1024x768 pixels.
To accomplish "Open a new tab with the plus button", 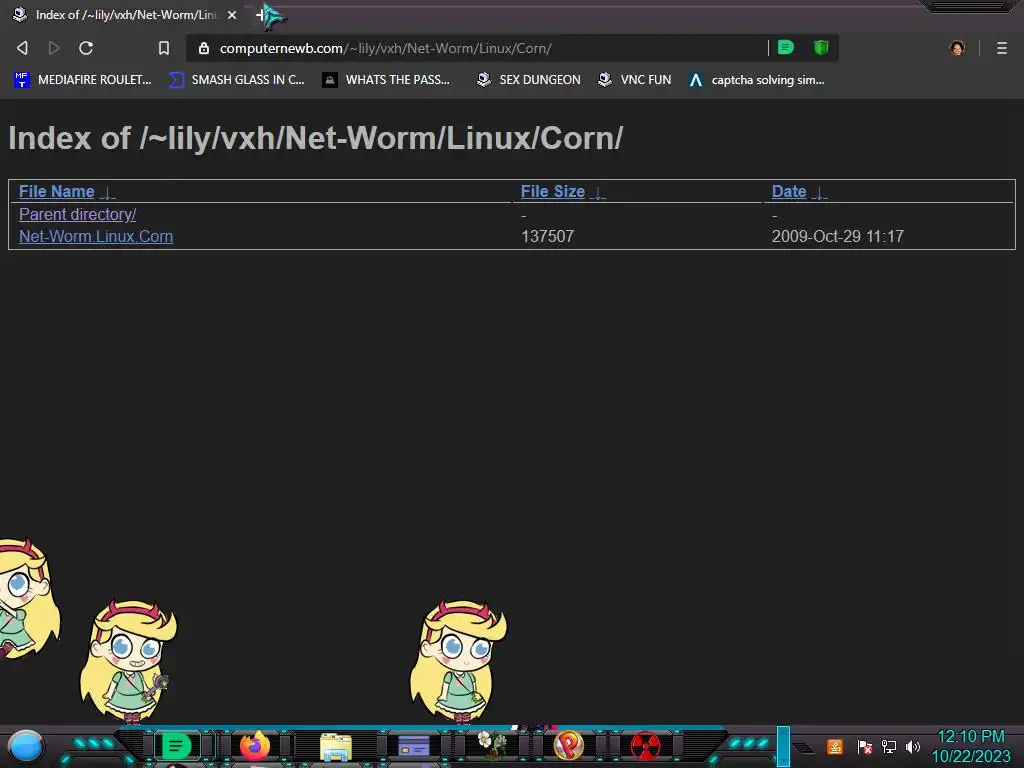I will pos(261,14).
